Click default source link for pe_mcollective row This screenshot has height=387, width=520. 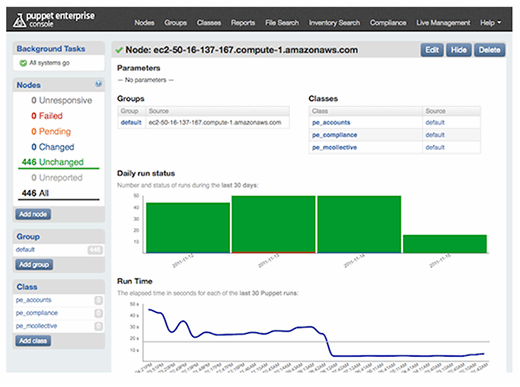pos(435,147)
